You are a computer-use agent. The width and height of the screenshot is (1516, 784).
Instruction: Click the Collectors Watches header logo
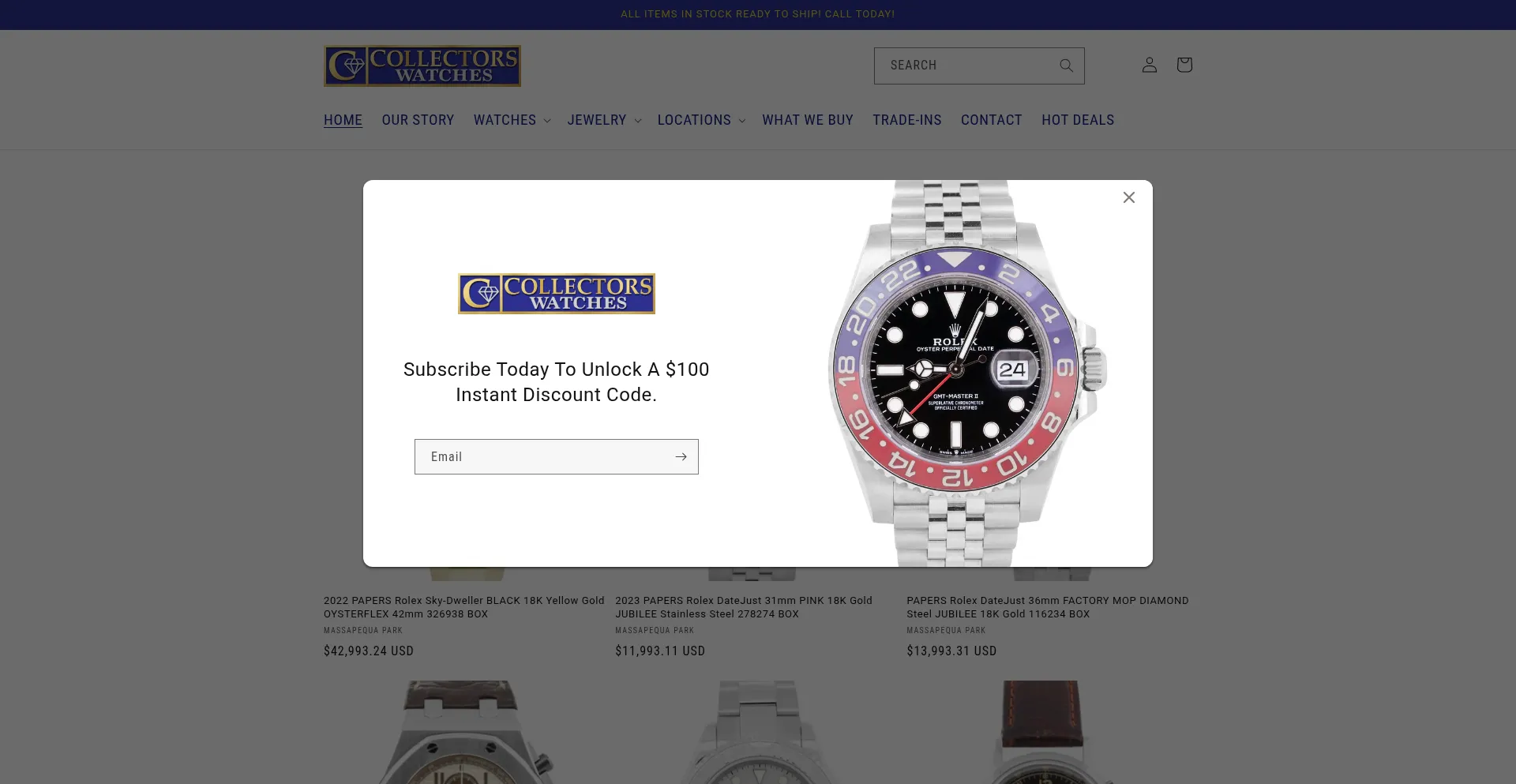click(x=422, y=66)
